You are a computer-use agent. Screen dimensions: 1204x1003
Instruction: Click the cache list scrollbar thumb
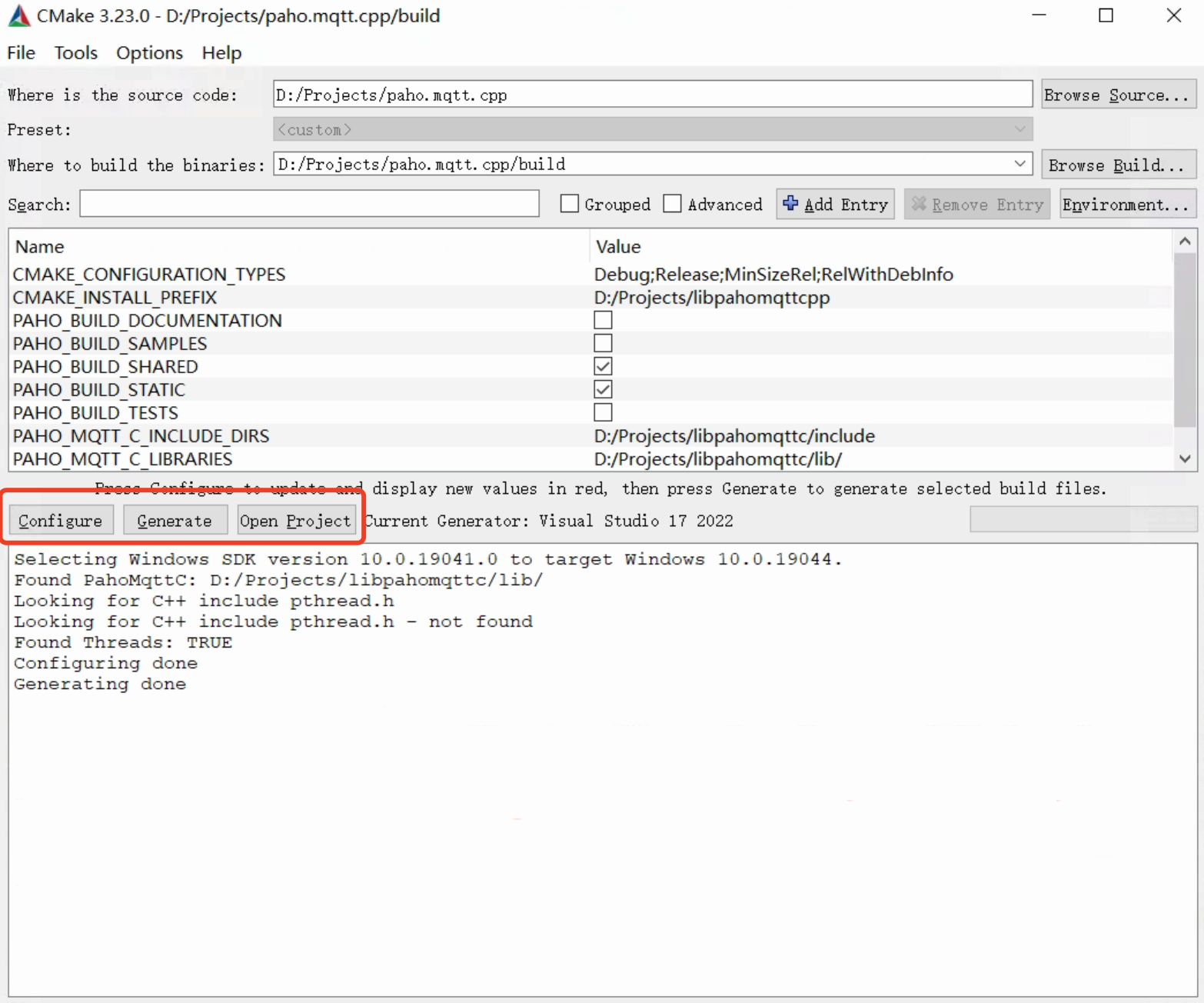[x=1185, y=338]
